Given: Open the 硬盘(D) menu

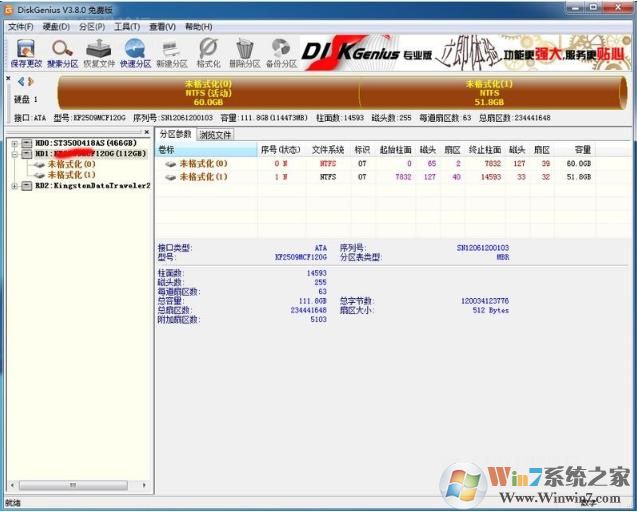Looking at the screenshot, I should point(54,26).
